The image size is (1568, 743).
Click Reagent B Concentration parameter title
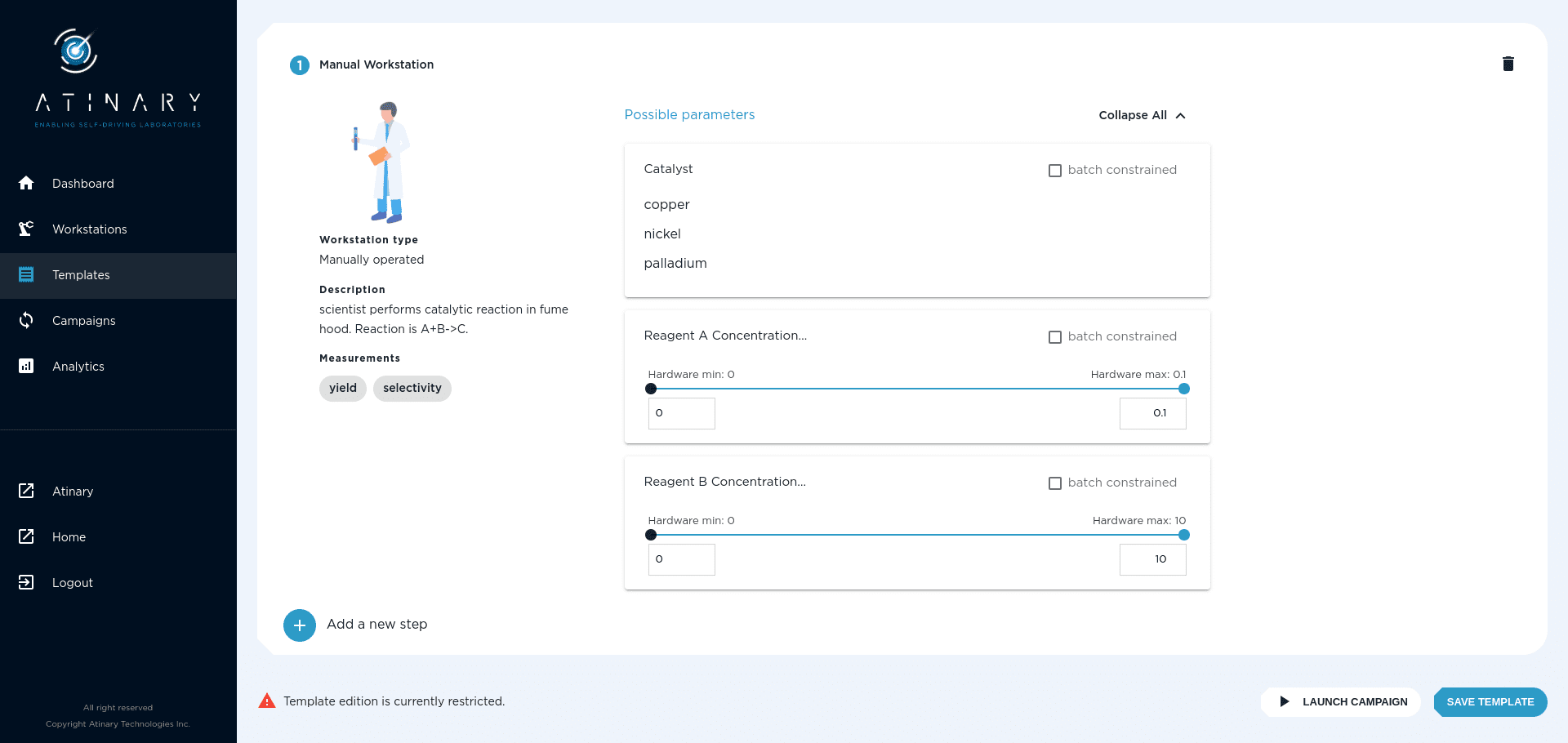click(x=724, y=482)
